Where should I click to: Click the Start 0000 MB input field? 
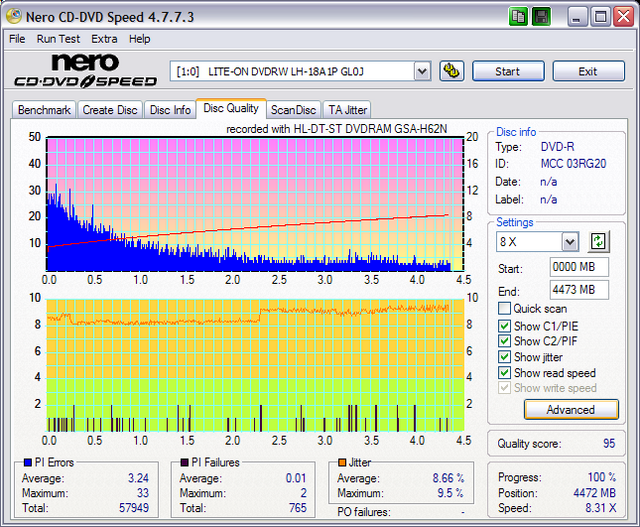tap(579, 267)
